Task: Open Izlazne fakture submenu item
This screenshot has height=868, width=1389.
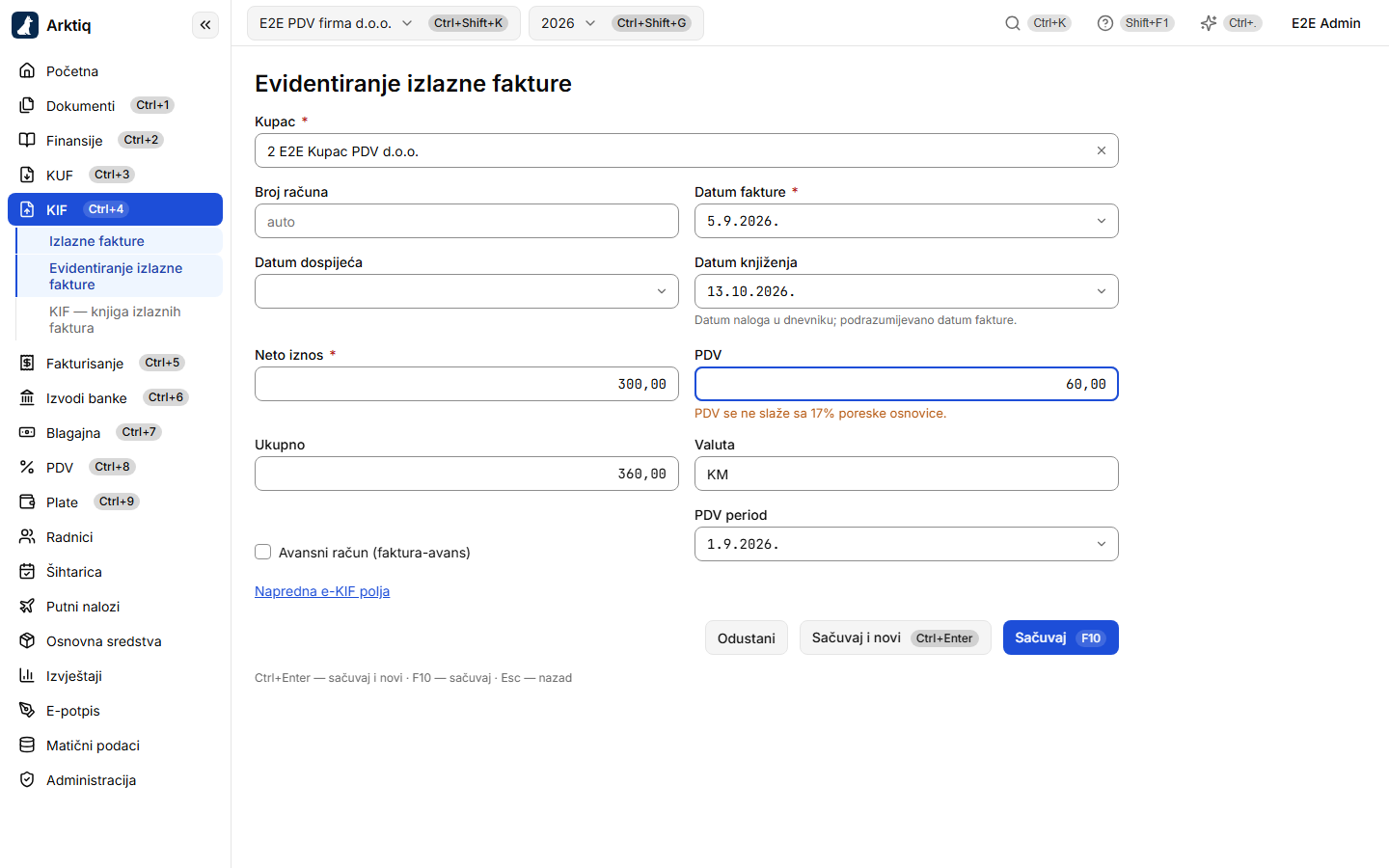Action: [120, 241]
